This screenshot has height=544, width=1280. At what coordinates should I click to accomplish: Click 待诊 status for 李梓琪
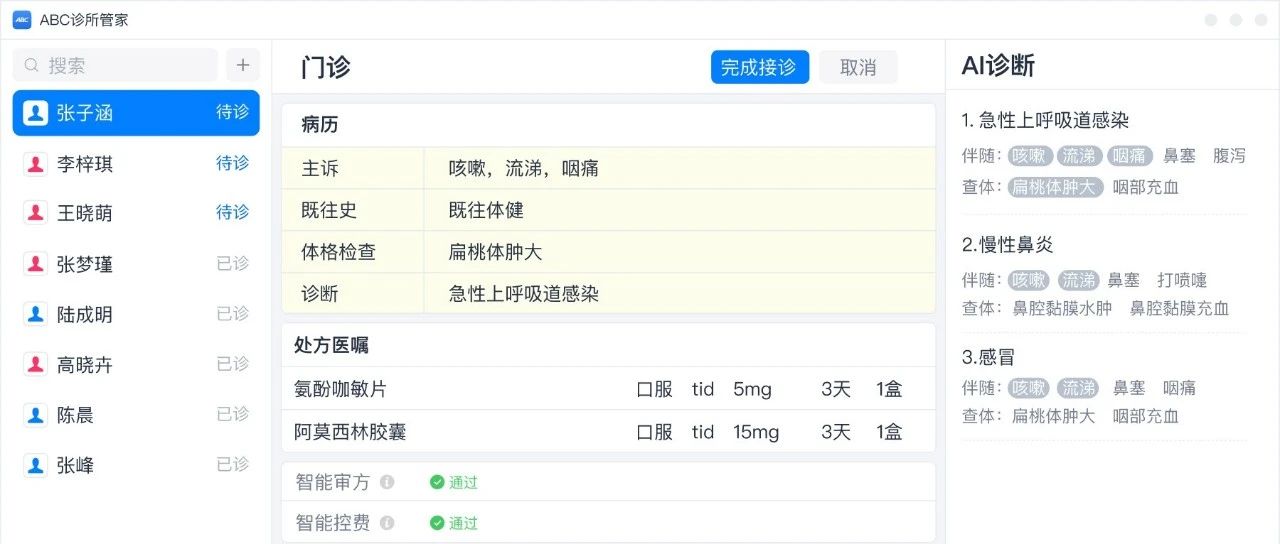(x=233, y=163)
